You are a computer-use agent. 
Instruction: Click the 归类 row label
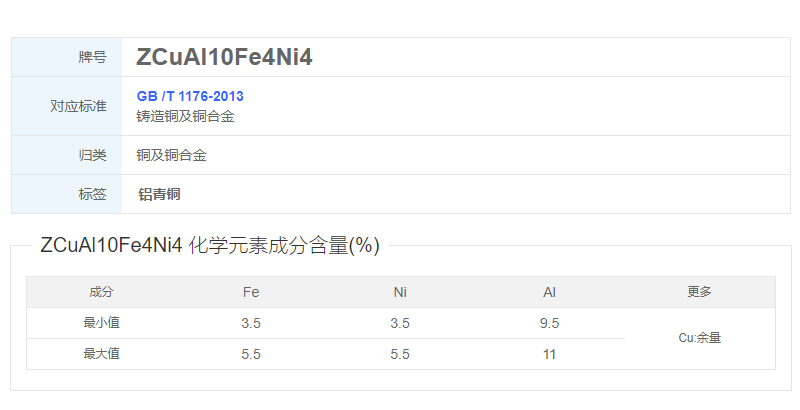92,155
